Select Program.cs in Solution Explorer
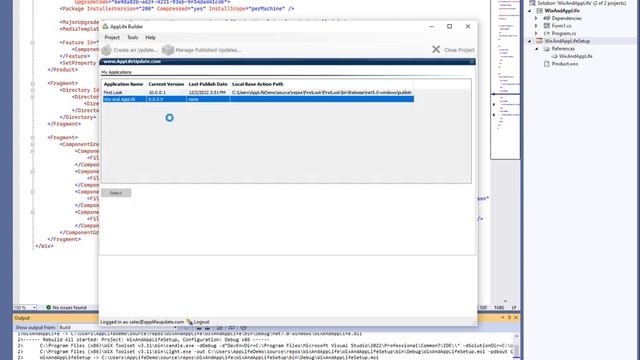This screenshot has width=640, height=360. pyautogui.click(x=564, y=33)
